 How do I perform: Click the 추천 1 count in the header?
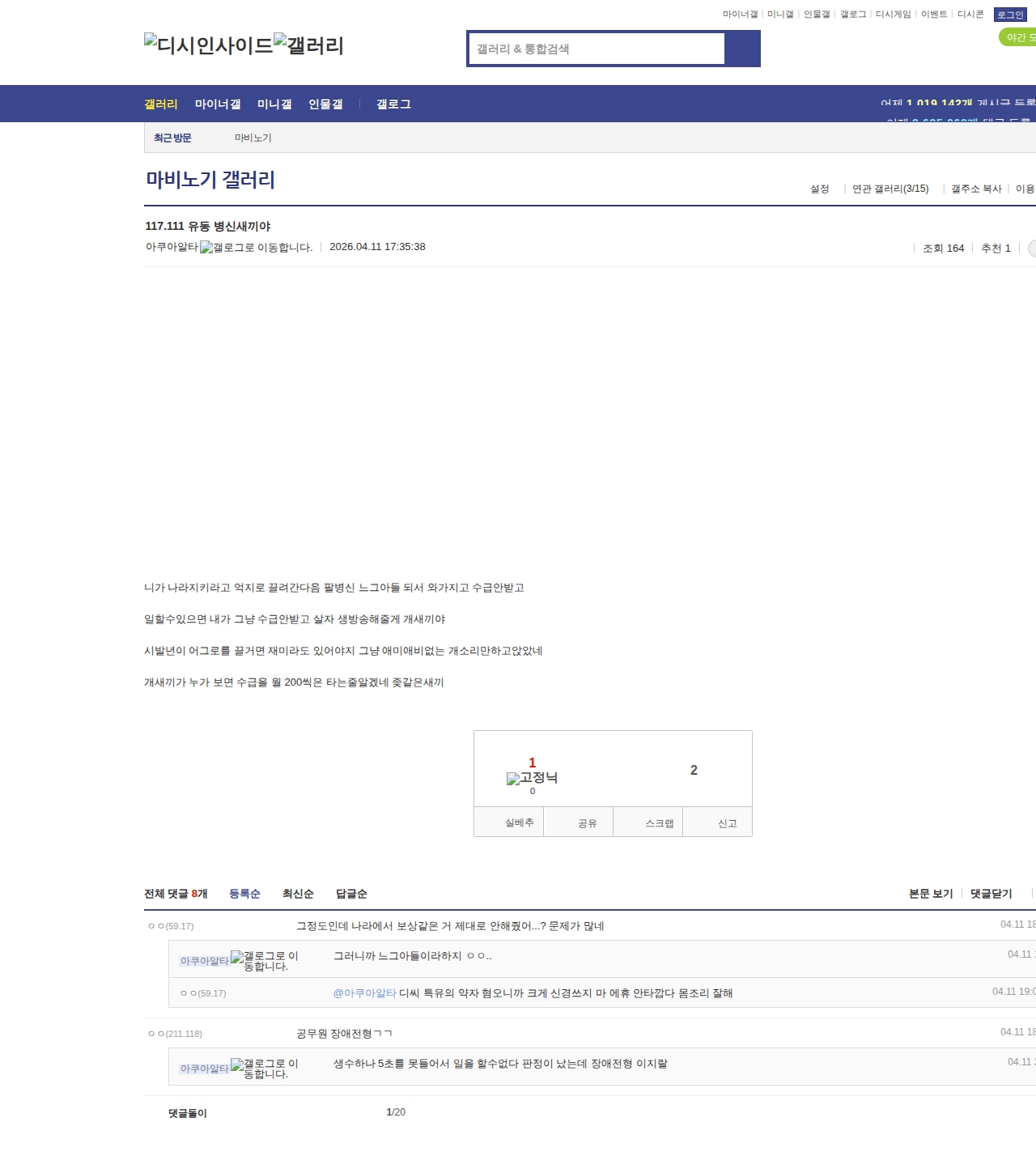(996, 249)
